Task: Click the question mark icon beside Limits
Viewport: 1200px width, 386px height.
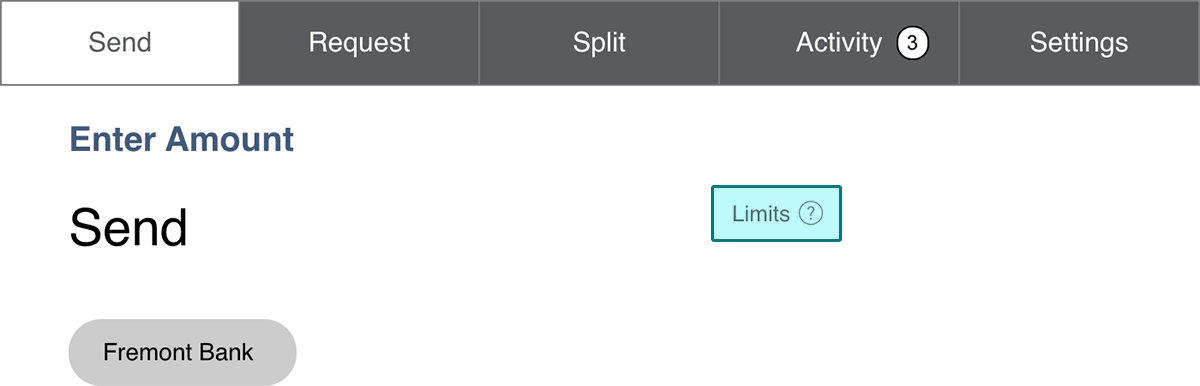Action: pos(811,213)
